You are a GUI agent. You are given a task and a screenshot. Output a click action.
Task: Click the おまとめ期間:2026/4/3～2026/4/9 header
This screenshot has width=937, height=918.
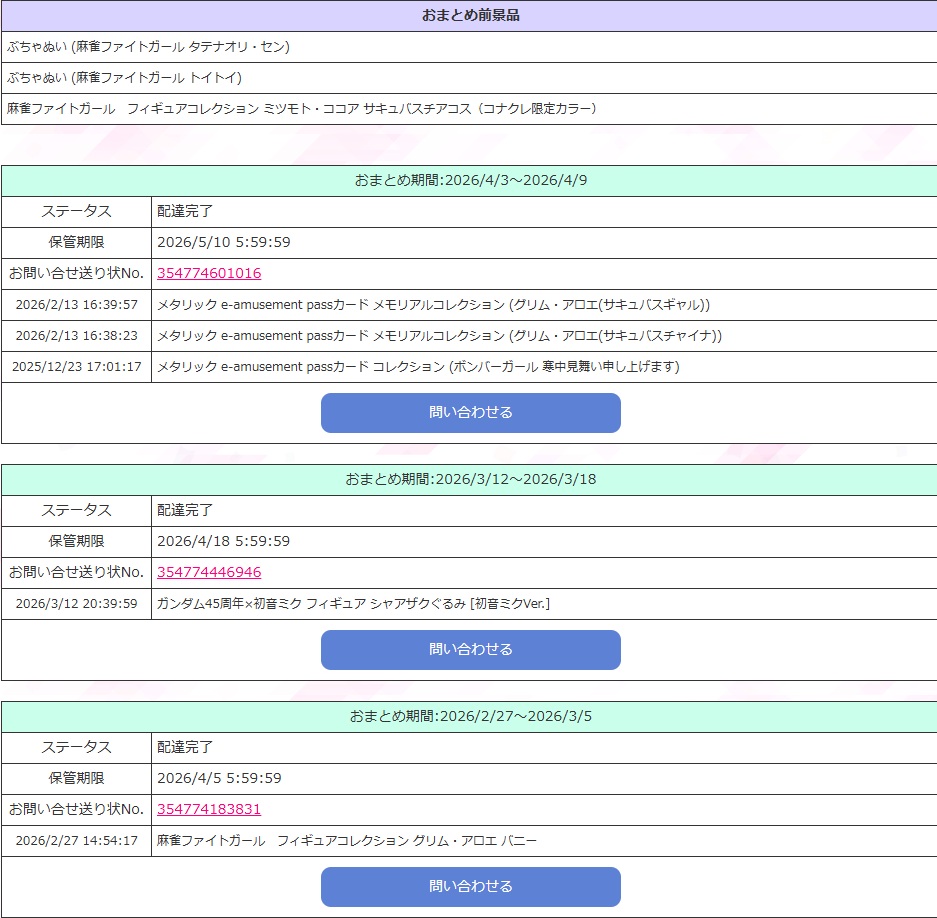(x=470, y=180)
